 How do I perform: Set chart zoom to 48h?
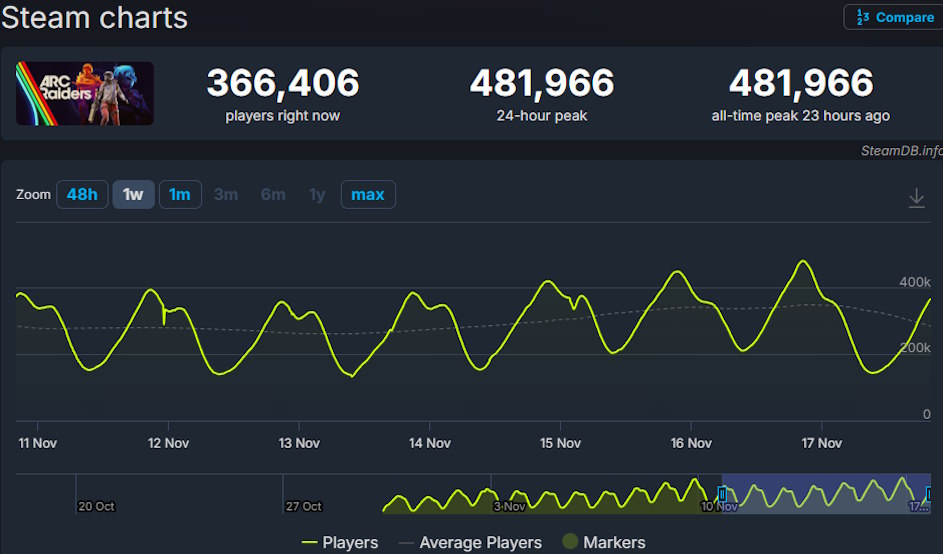click(82, 194)
